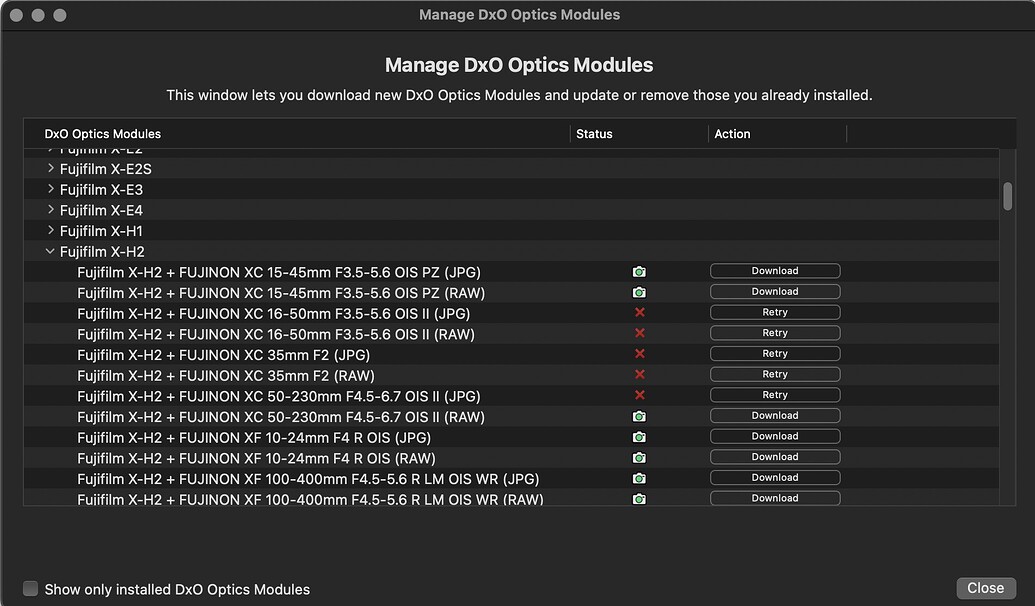Viewport: 1035px width, 606px height.
Task: Retry XC 16-50mm OIS II (RAW) download
Action: coord(775,333)
